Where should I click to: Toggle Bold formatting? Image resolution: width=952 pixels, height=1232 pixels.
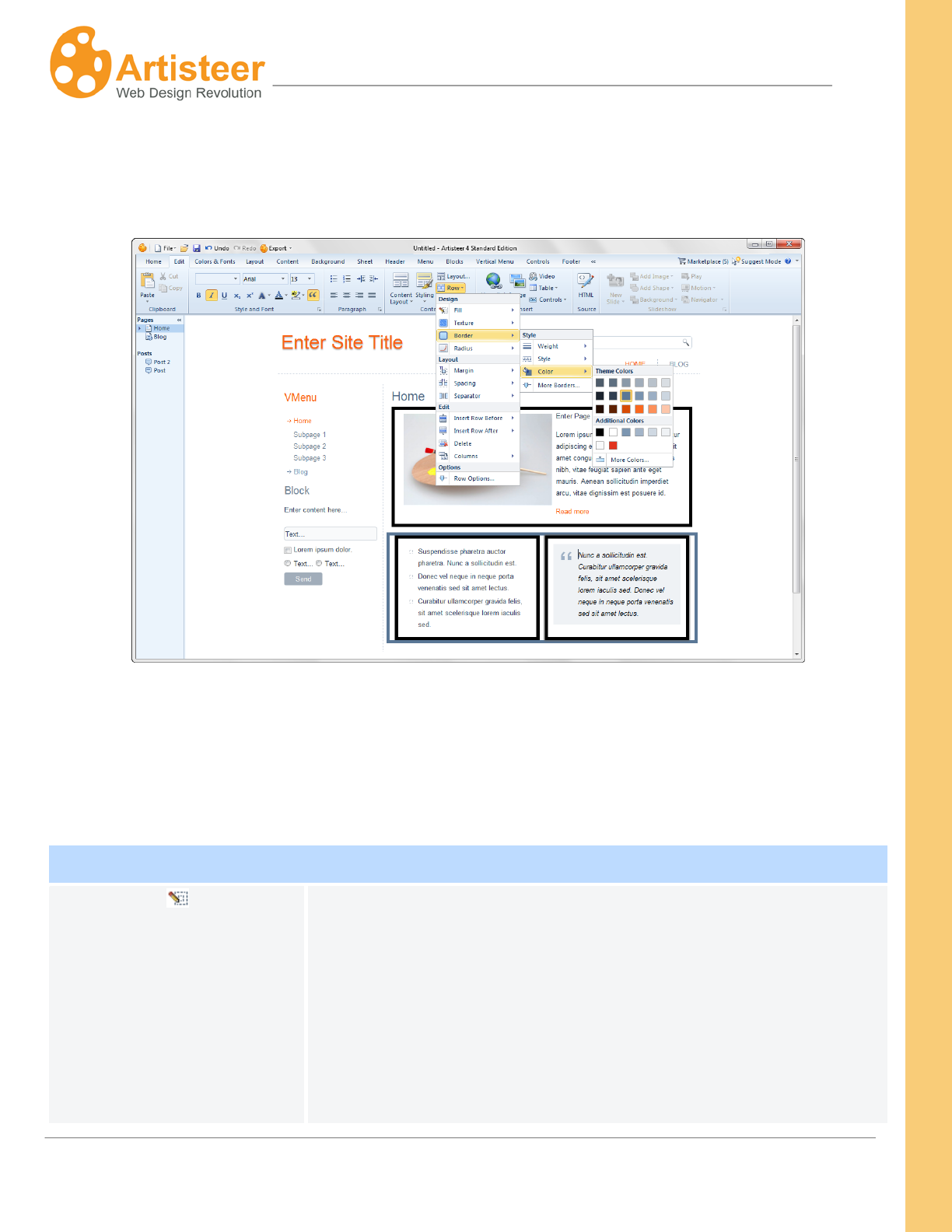pos(198,296)
